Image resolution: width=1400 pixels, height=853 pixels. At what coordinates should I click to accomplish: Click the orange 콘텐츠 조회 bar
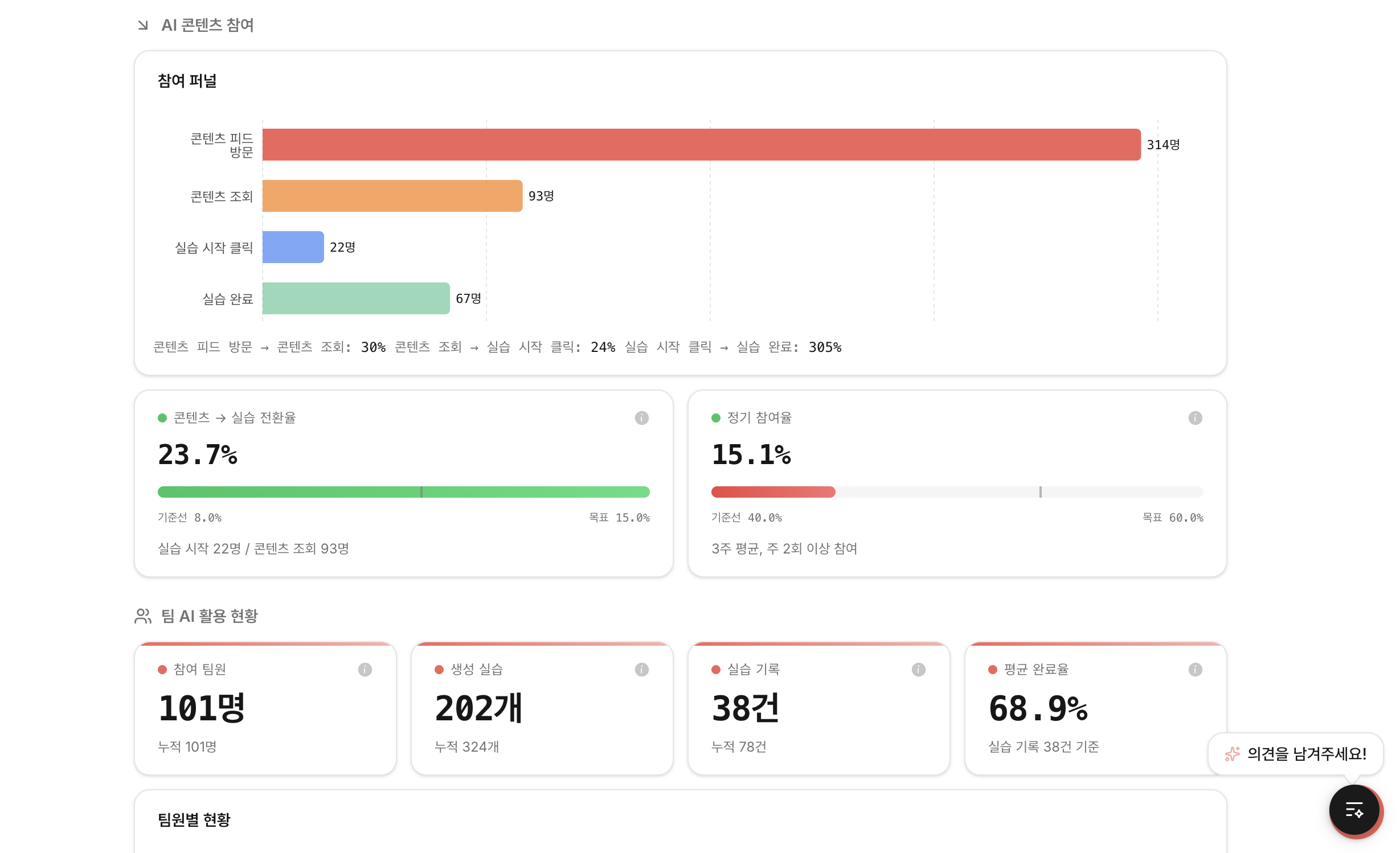[x=392, y=196]
